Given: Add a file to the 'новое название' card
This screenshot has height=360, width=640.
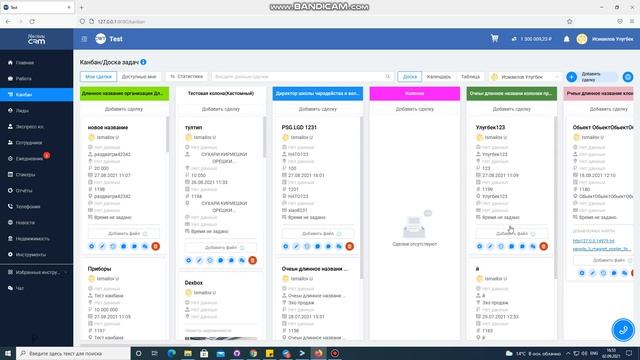Looking at the screenshot, I should click(124, 233).
